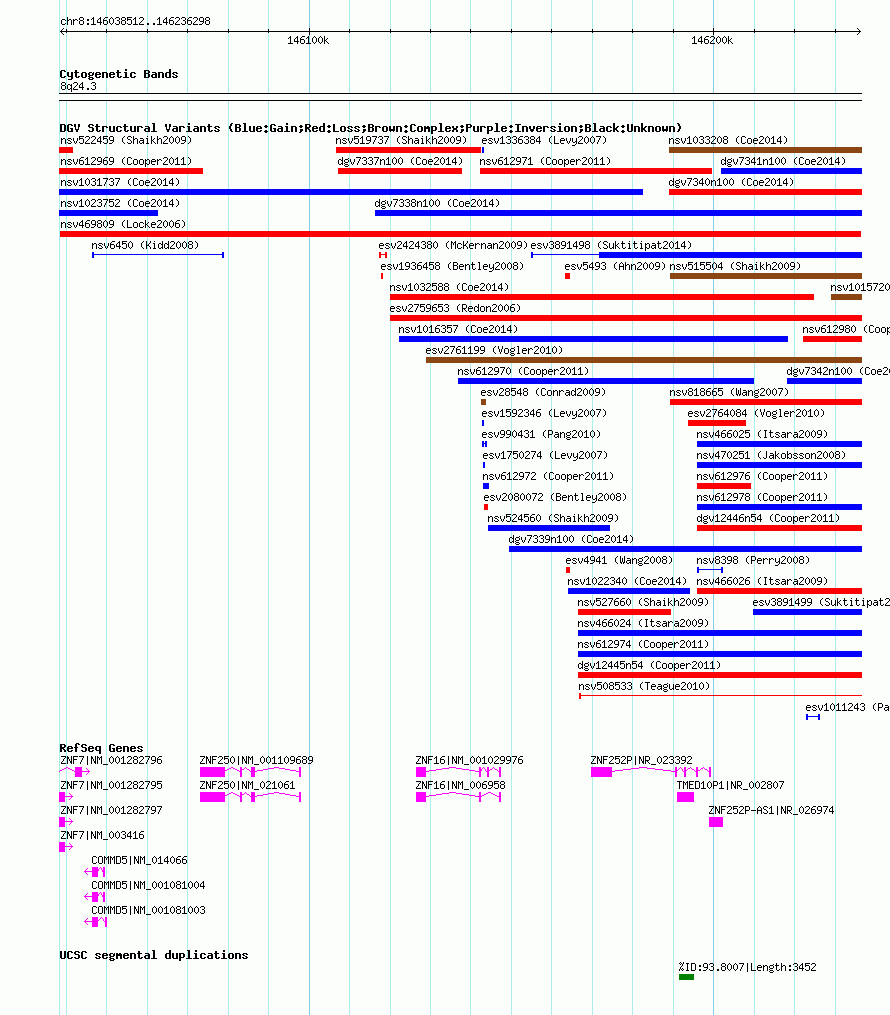The width and height of the screenshot is (890, 1015).
Task: Click dgv7338n100 (Coe2014) label
Action: [437, 203]
